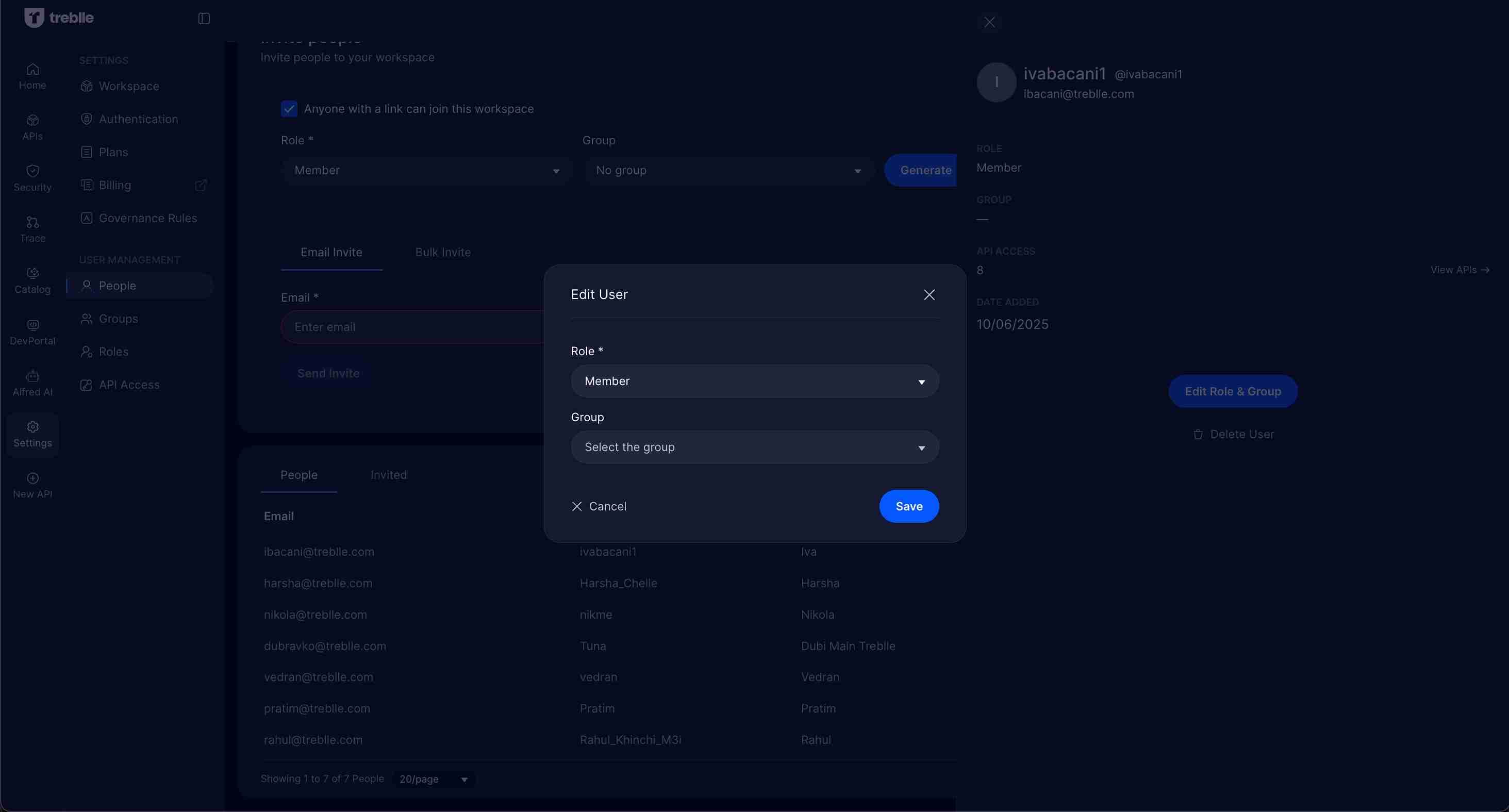
Task: Open the Select the group dropdown
Action: (755, 448)
